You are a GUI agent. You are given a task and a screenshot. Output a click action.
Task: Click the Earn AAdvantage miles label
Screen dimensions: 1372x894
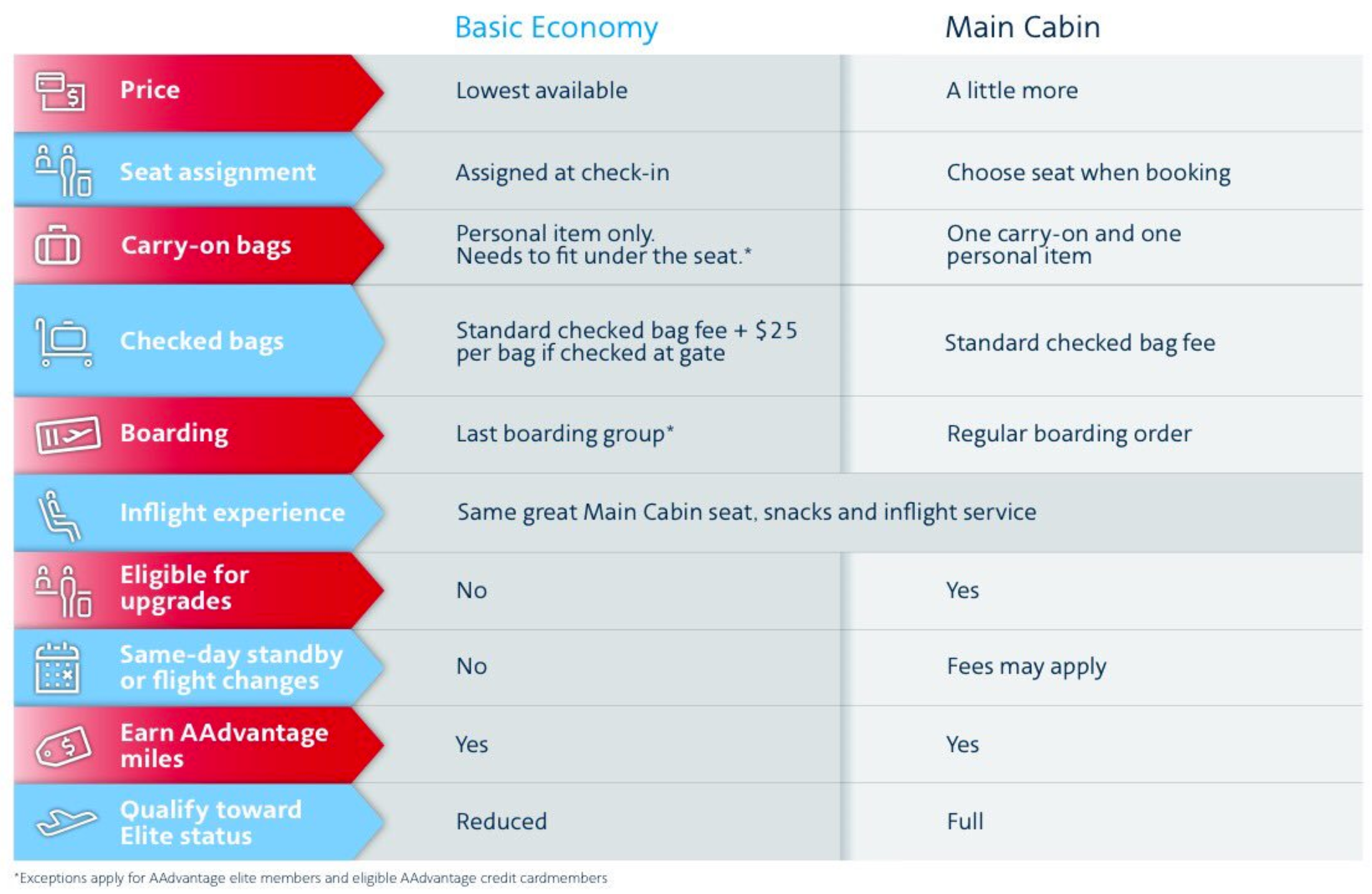224,745
